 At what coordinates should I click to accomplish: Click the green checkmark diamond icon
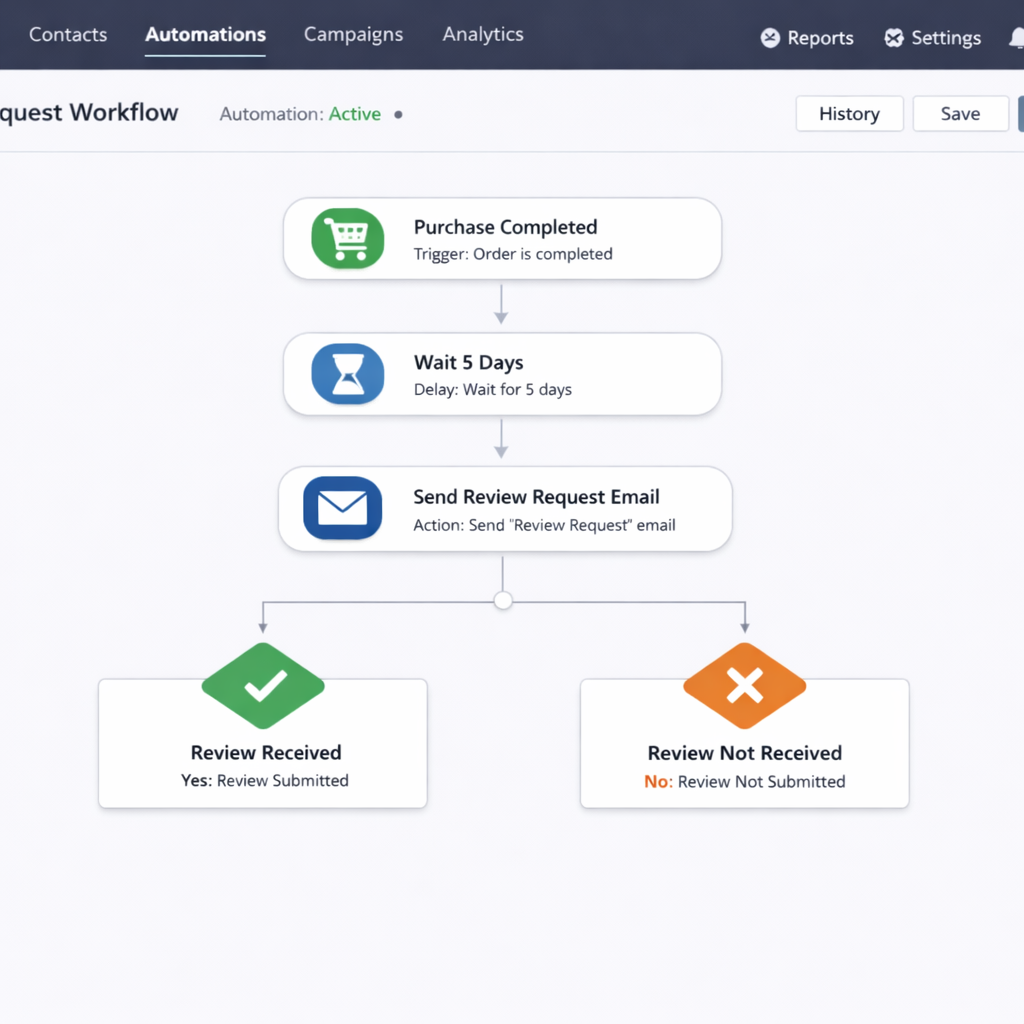click(263, 686)
